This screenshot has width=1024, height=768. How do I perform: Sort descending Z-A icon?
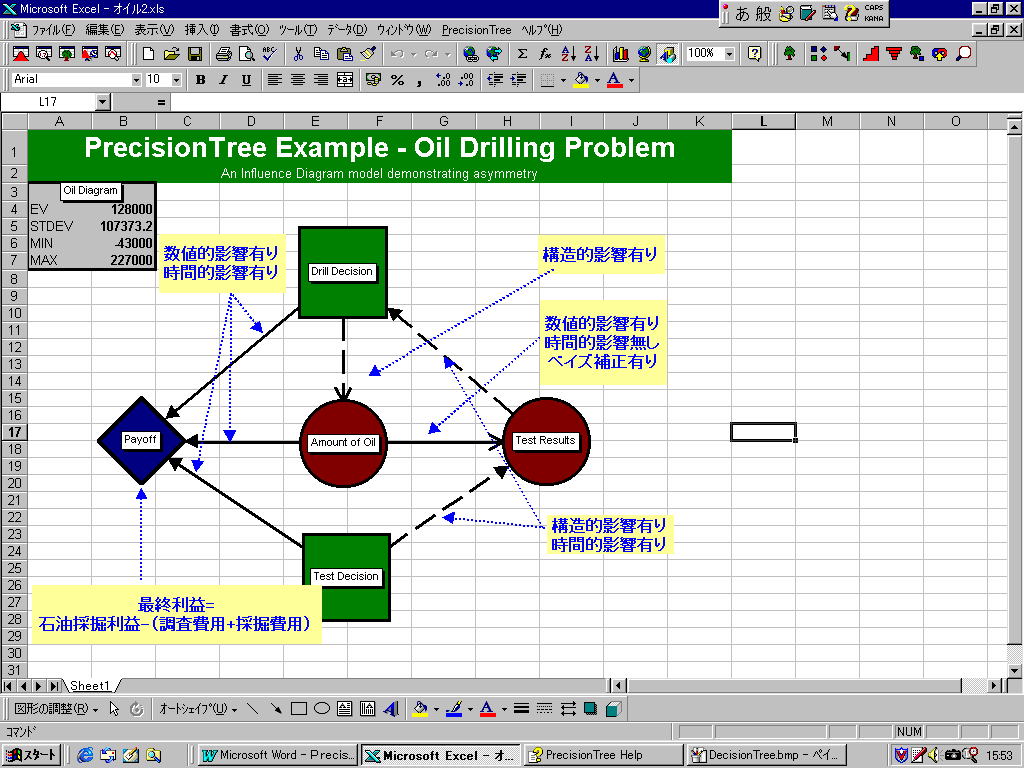[x=592, y=54]
